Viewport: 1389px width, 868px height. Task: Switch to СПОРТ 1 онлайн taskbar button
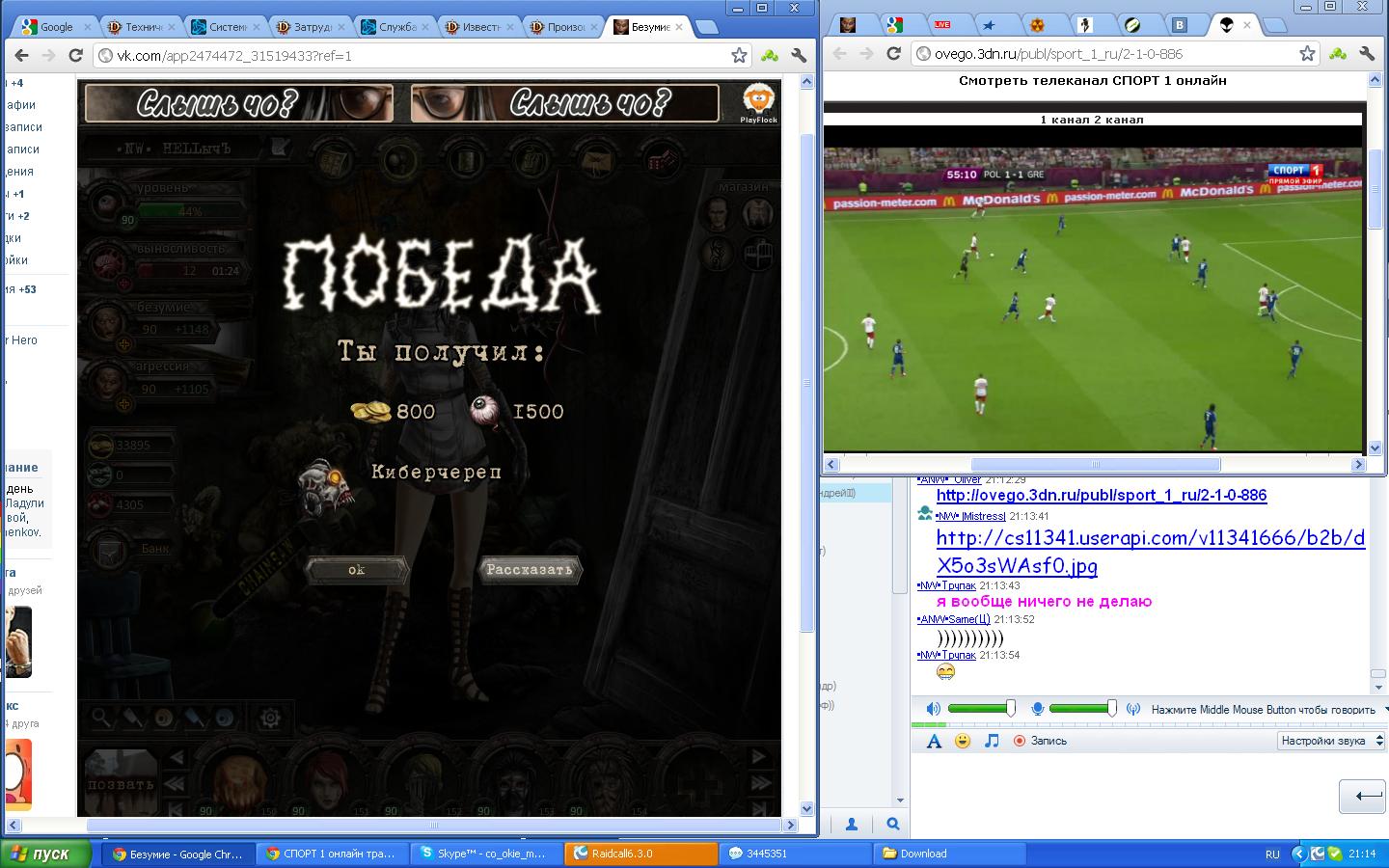tap(332, 854)
